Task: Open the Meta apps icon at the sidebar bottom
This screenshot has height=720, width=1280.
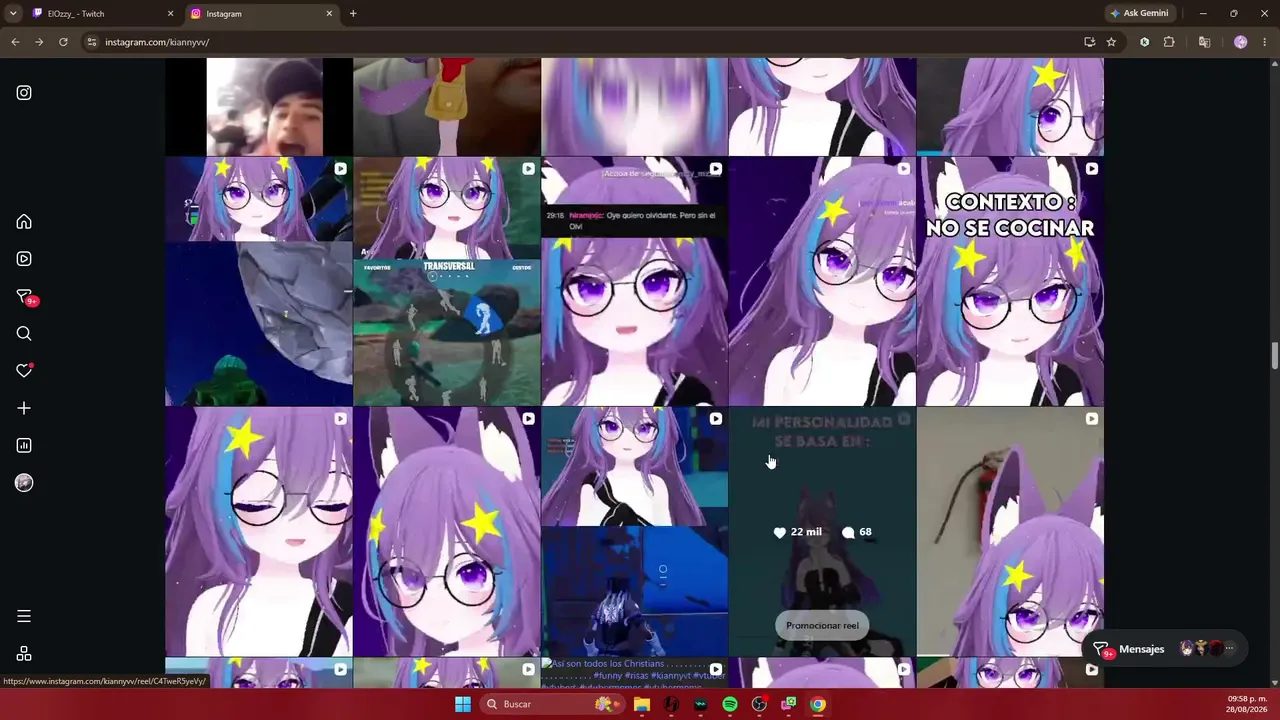Action: 24,654
